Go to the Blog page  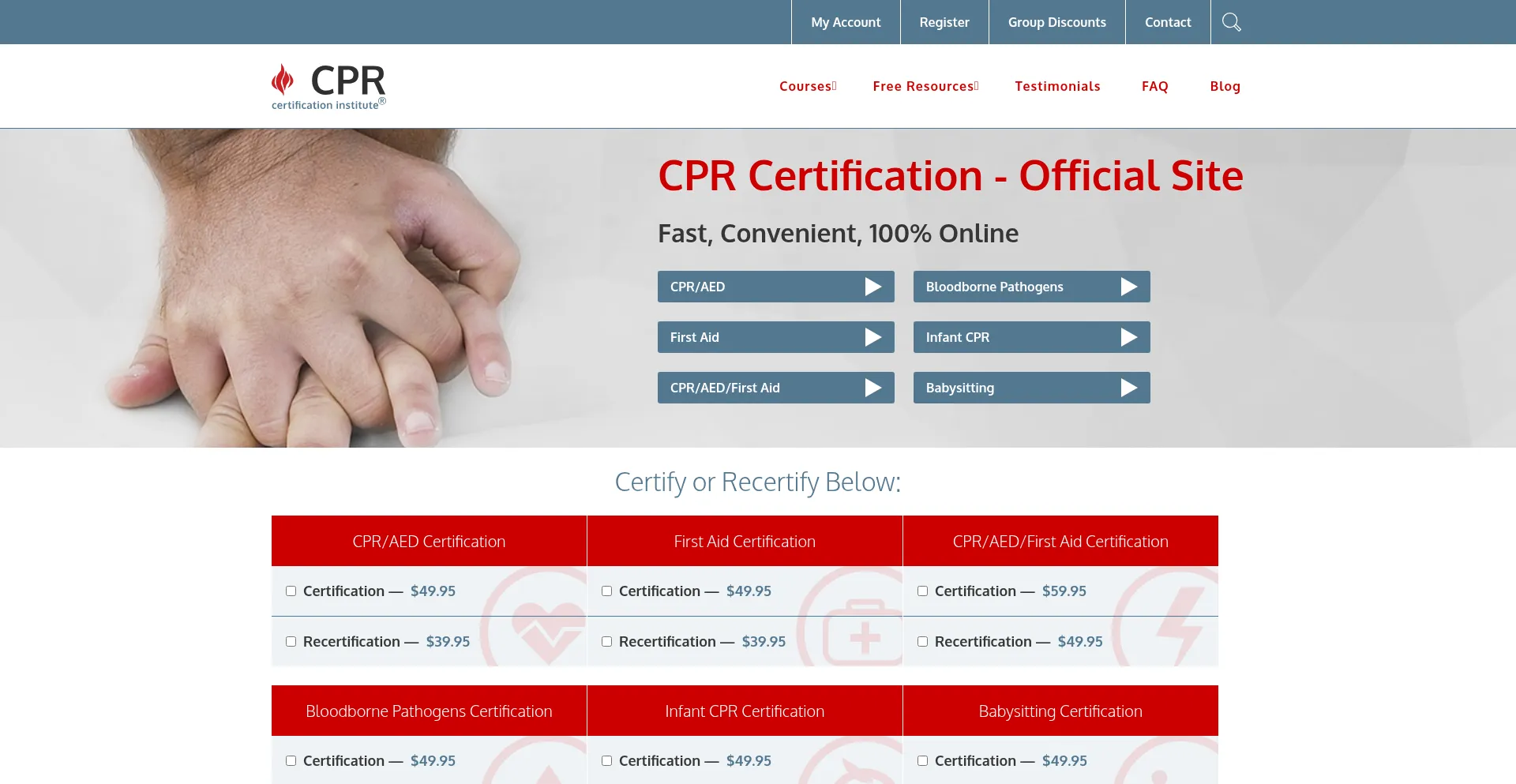[x=1225, y=86]
